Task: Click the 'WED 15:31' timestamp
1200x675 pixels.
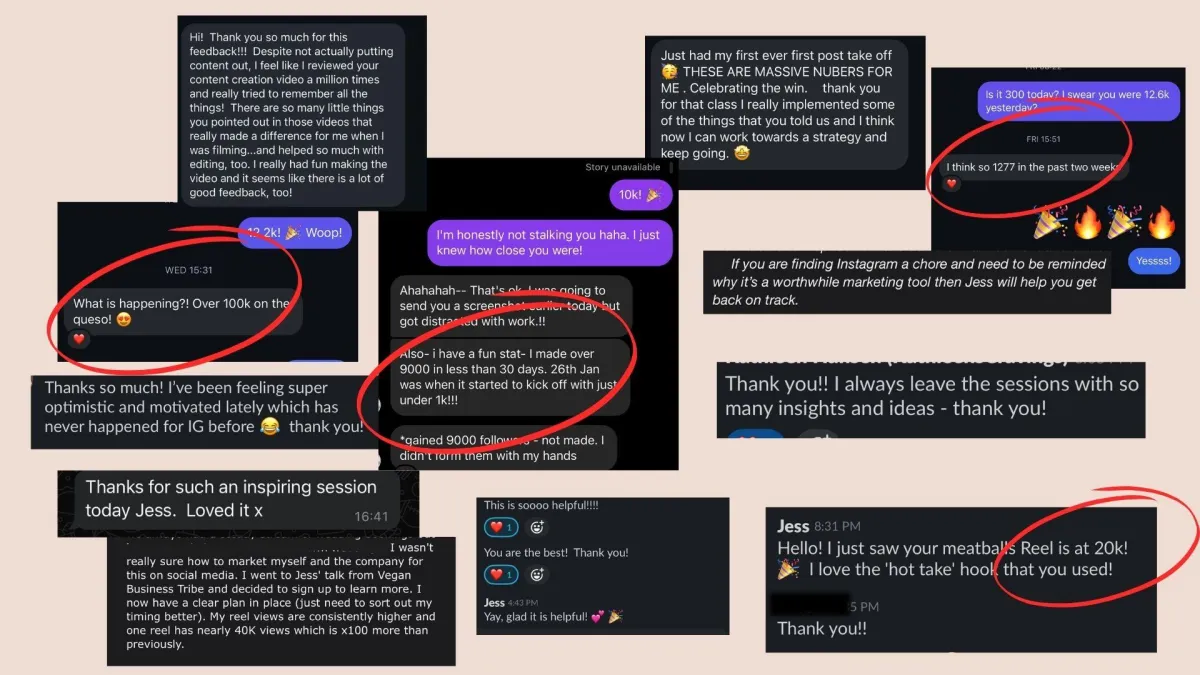Action: tap(188, 270)
